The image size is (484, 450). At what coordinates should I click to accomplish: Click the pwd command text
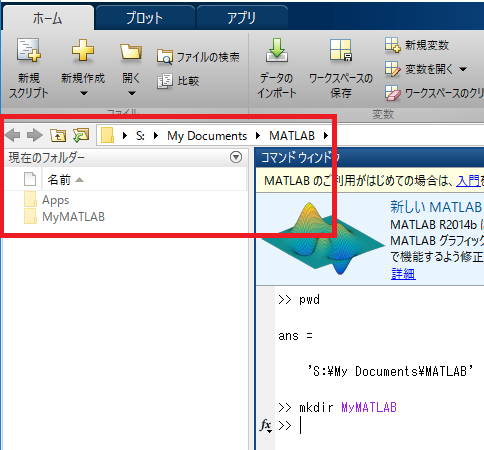point(309,299)
